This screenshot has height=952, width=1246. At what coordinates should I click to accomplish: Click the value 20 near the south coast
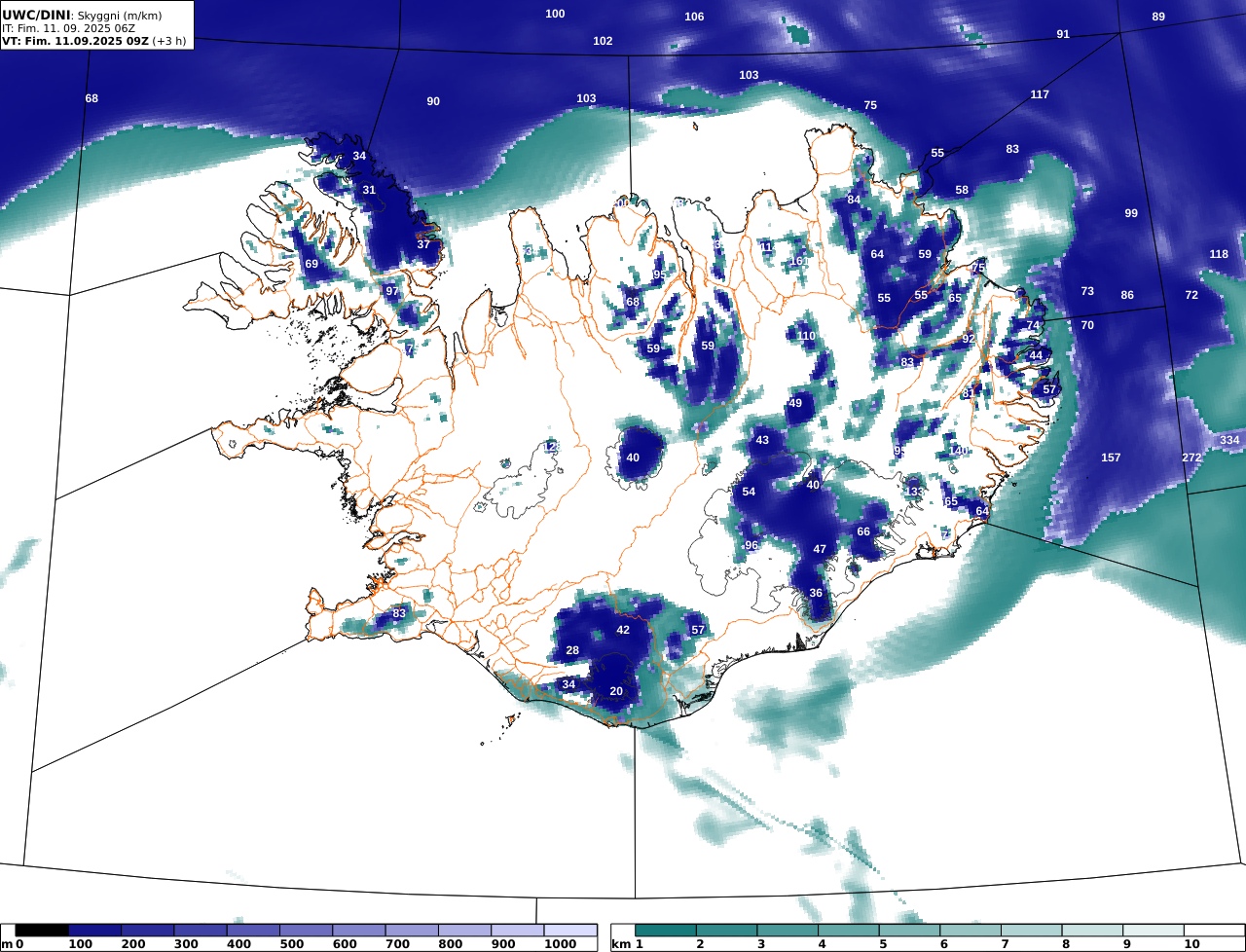coord(616,691)
